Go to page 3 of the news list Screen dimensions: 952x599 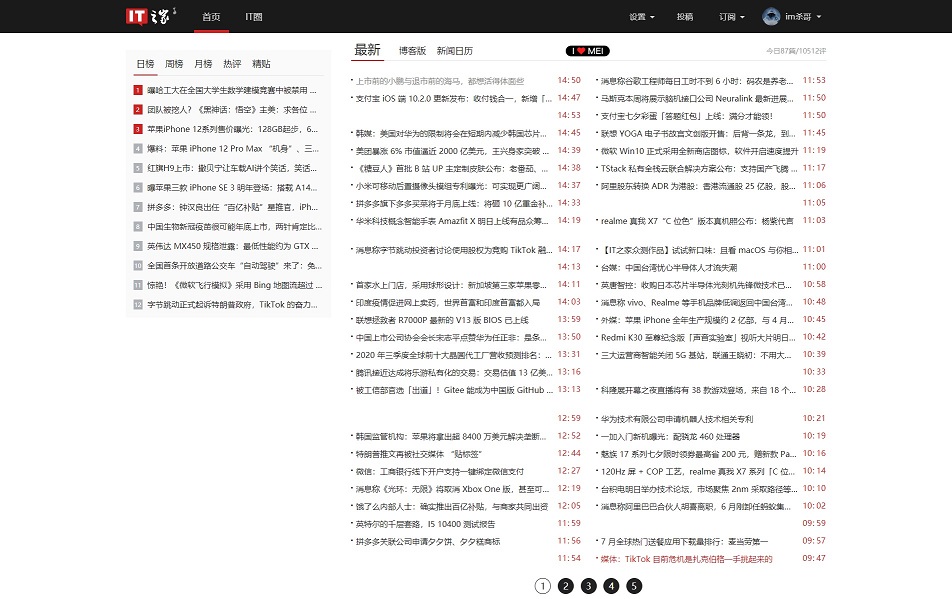tap(588, 586)
